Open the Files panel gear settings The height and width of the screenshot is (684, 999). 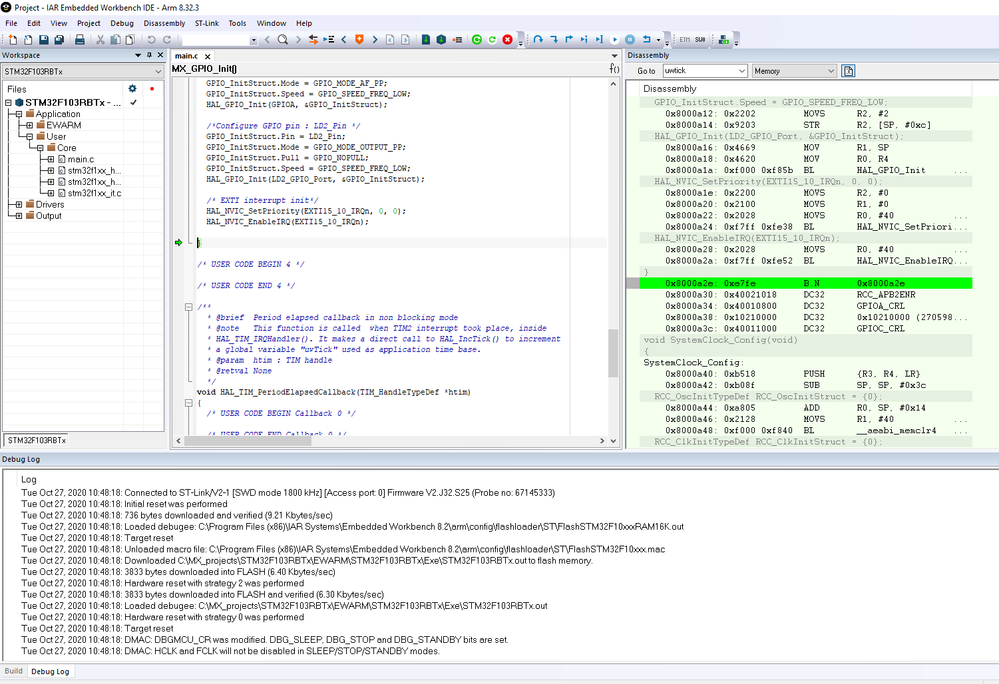click(133, 89)
